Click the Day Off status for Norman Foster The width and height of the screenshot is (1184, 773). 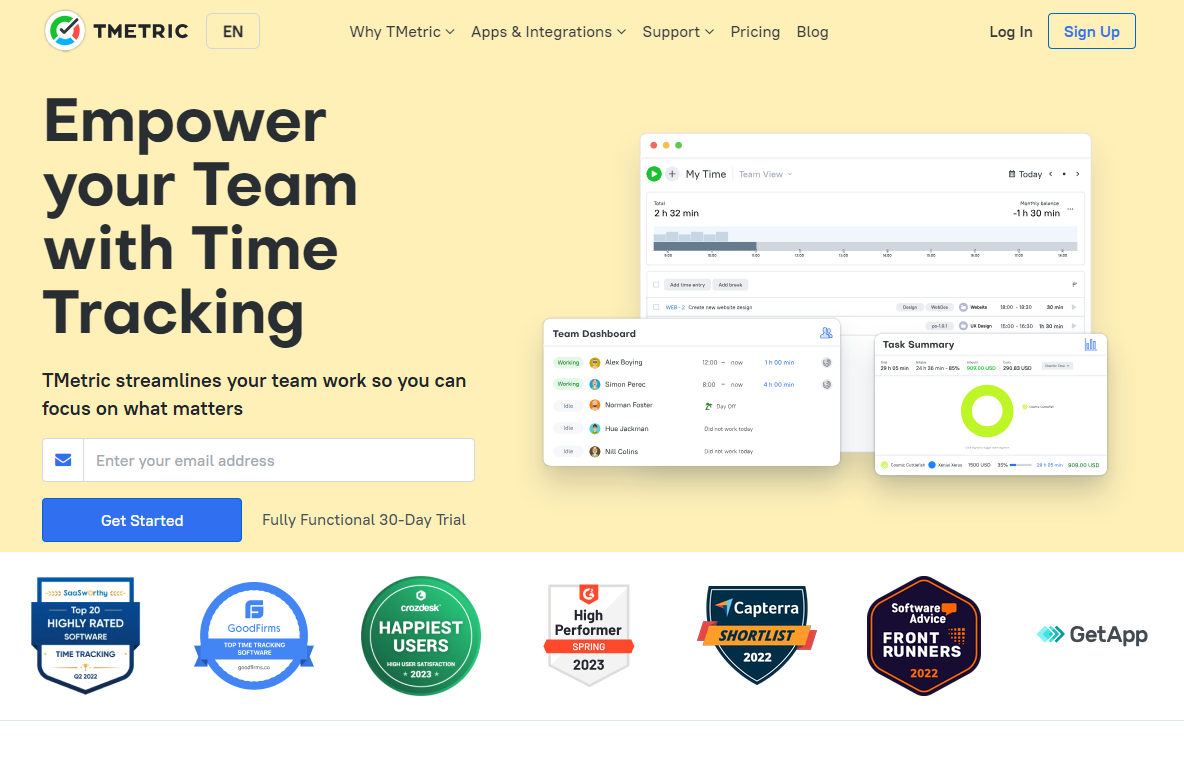click(x=721, y=406)
